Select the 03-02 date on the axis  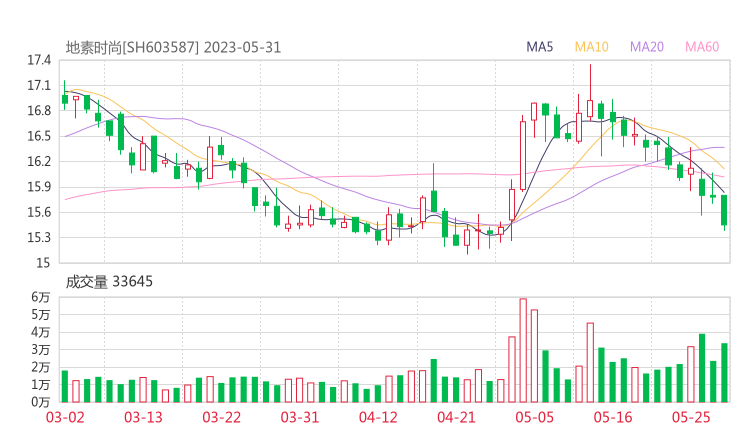coord(64,417)
